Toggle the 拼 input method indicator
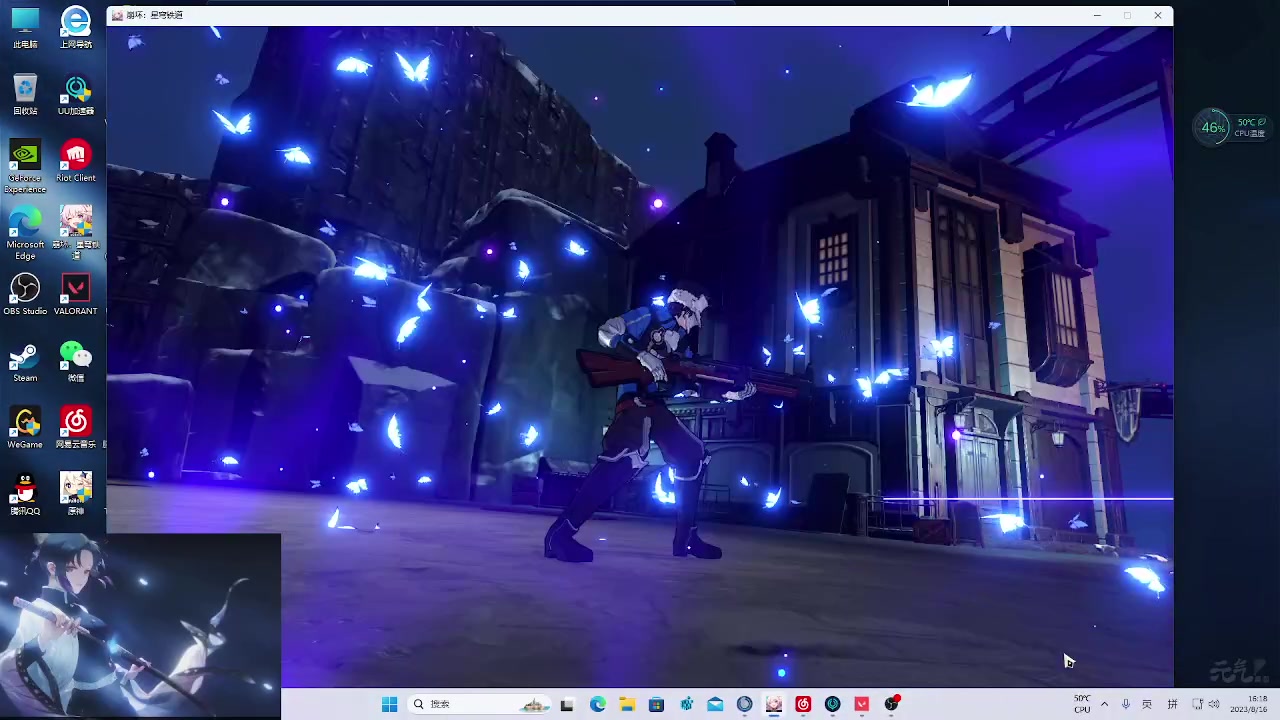The image size is (1280, 720). (x=1172, y=704)
